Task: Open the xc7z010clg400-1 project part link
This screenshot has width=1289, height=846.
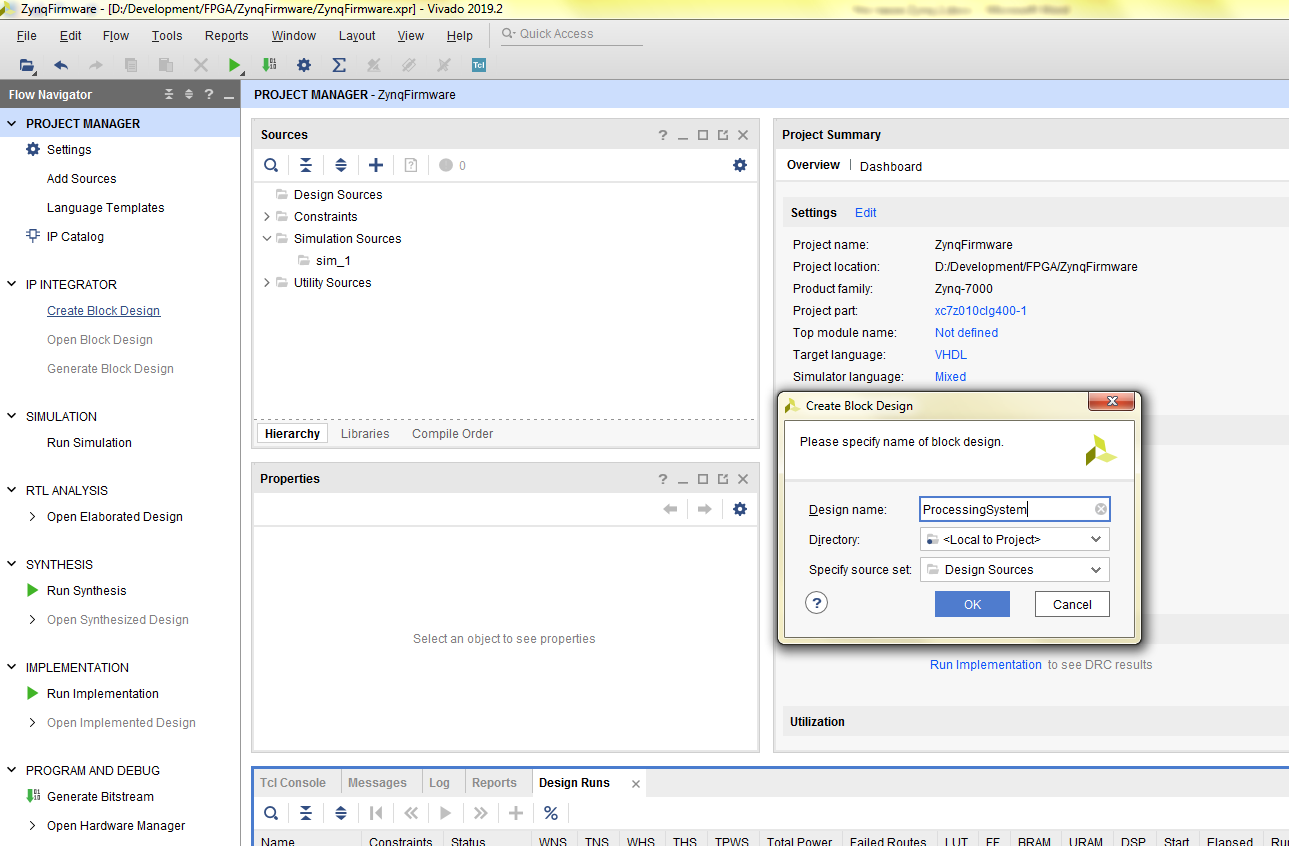Action: tap(981, 311)
